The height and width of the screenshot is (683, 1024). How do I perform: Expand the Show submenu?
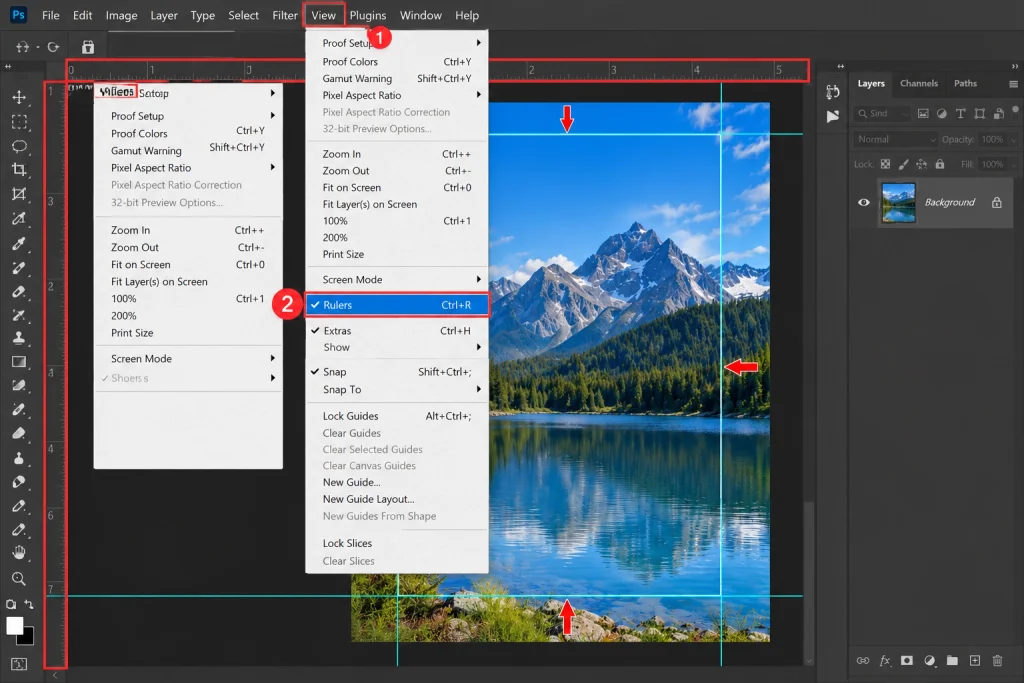(x=397, y=347)
